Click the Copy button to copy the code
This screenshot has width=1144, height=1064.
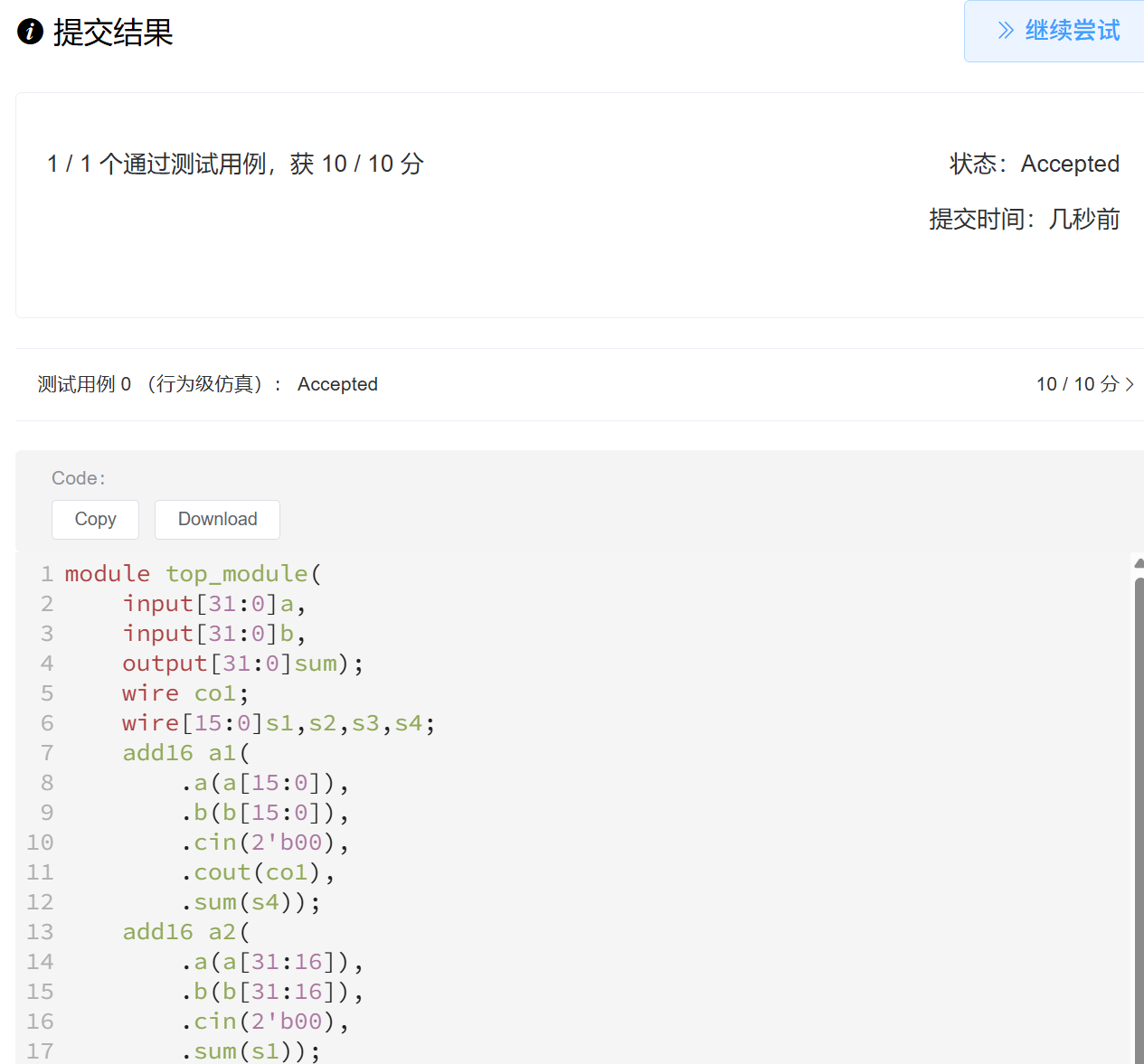(95, 519)
